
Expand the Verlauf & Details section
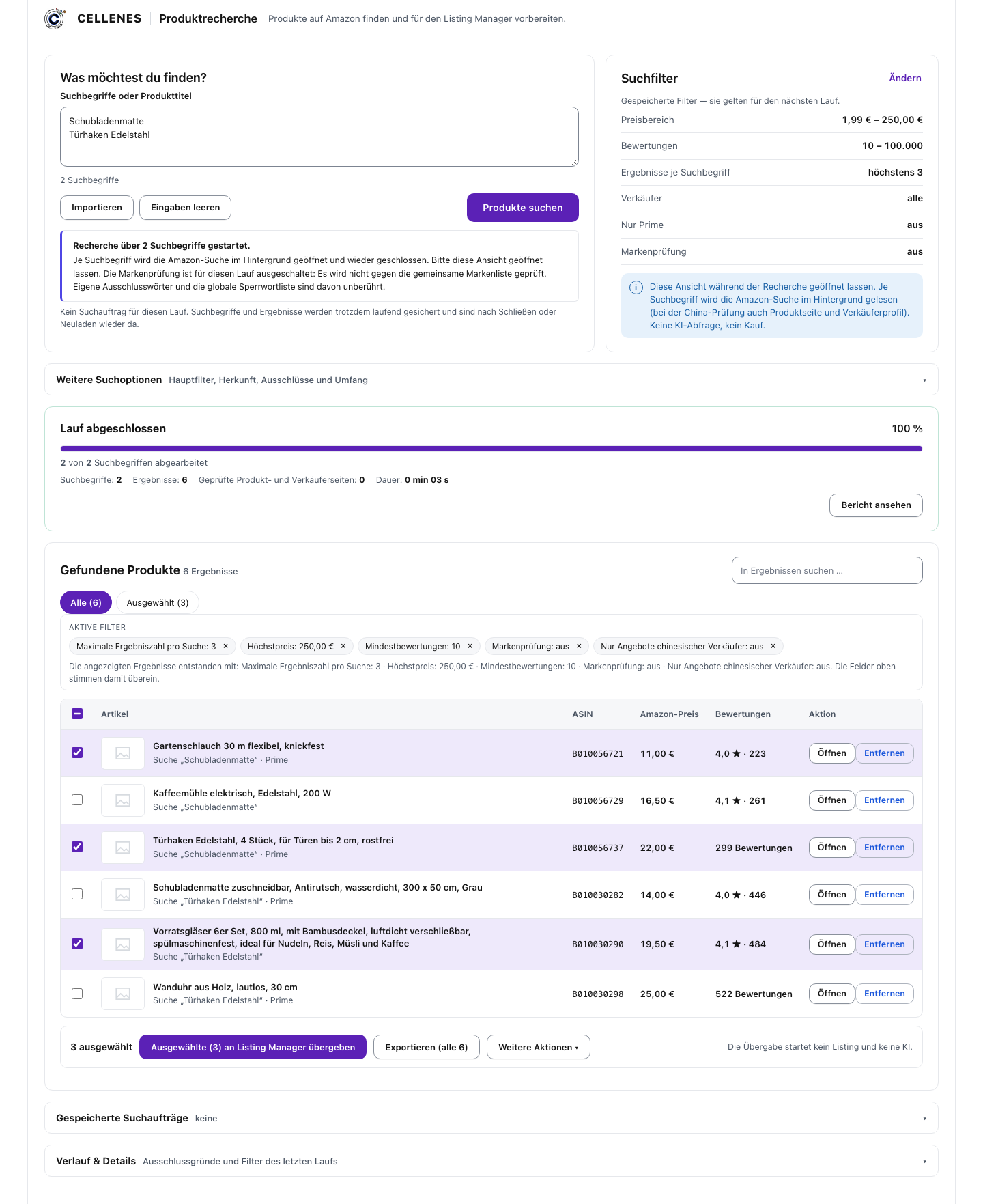[491, 1161]
